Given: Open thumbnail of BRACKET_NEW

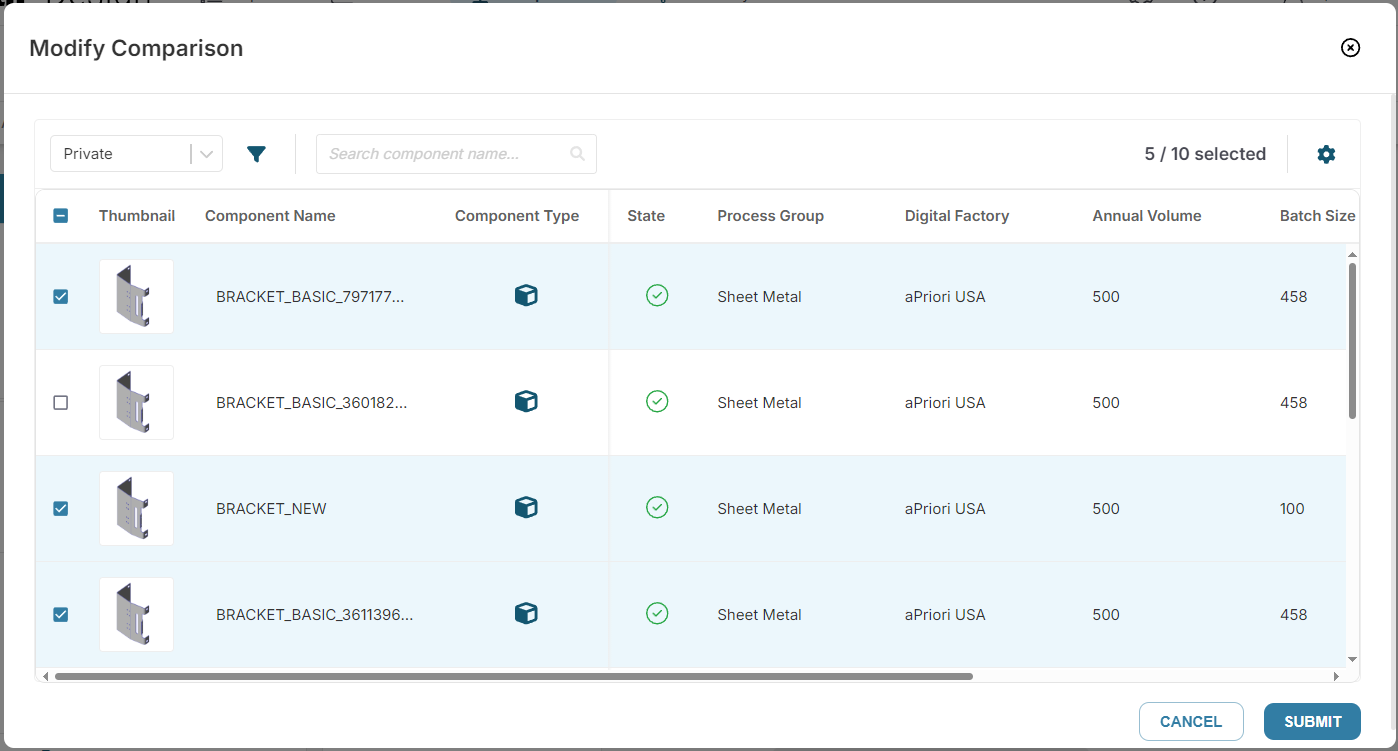Looking at the screenshot, I should pos(136,508).
